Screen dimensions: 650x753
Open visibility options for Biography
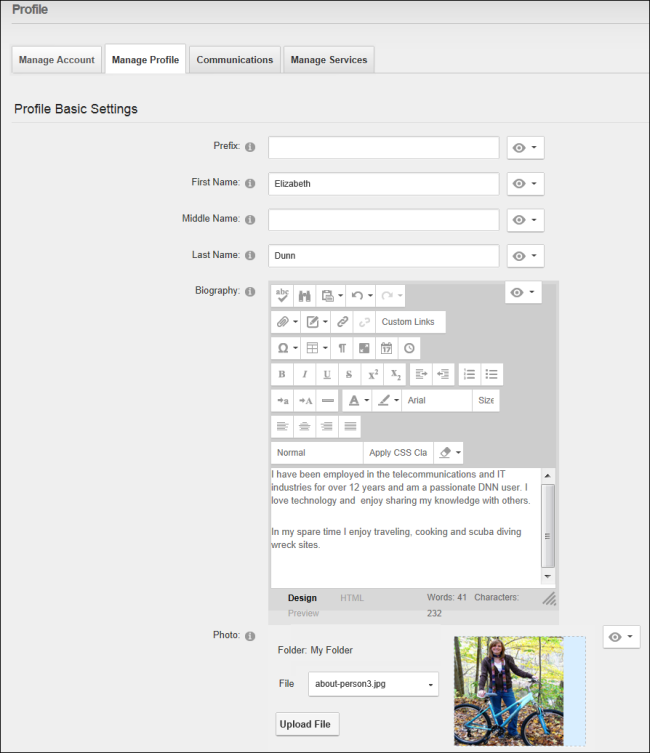523,292
